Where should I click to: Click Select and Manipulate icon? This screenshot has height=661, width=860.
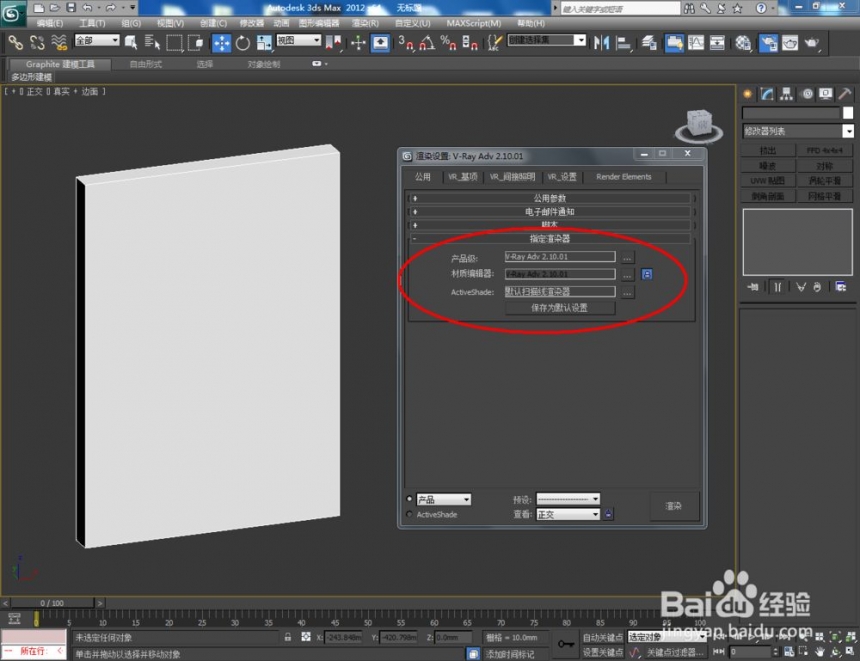pyautogui.click(x=358, y=42)
